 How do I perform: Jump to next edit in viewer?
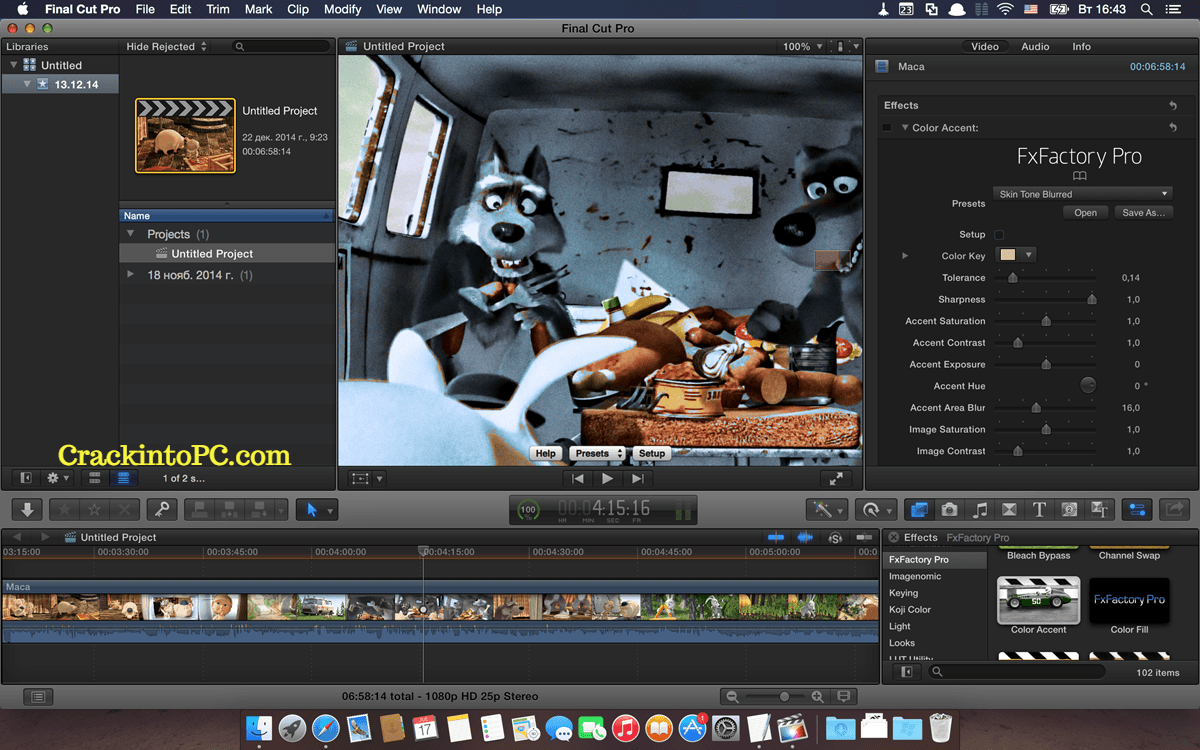(x=637, y=479)
